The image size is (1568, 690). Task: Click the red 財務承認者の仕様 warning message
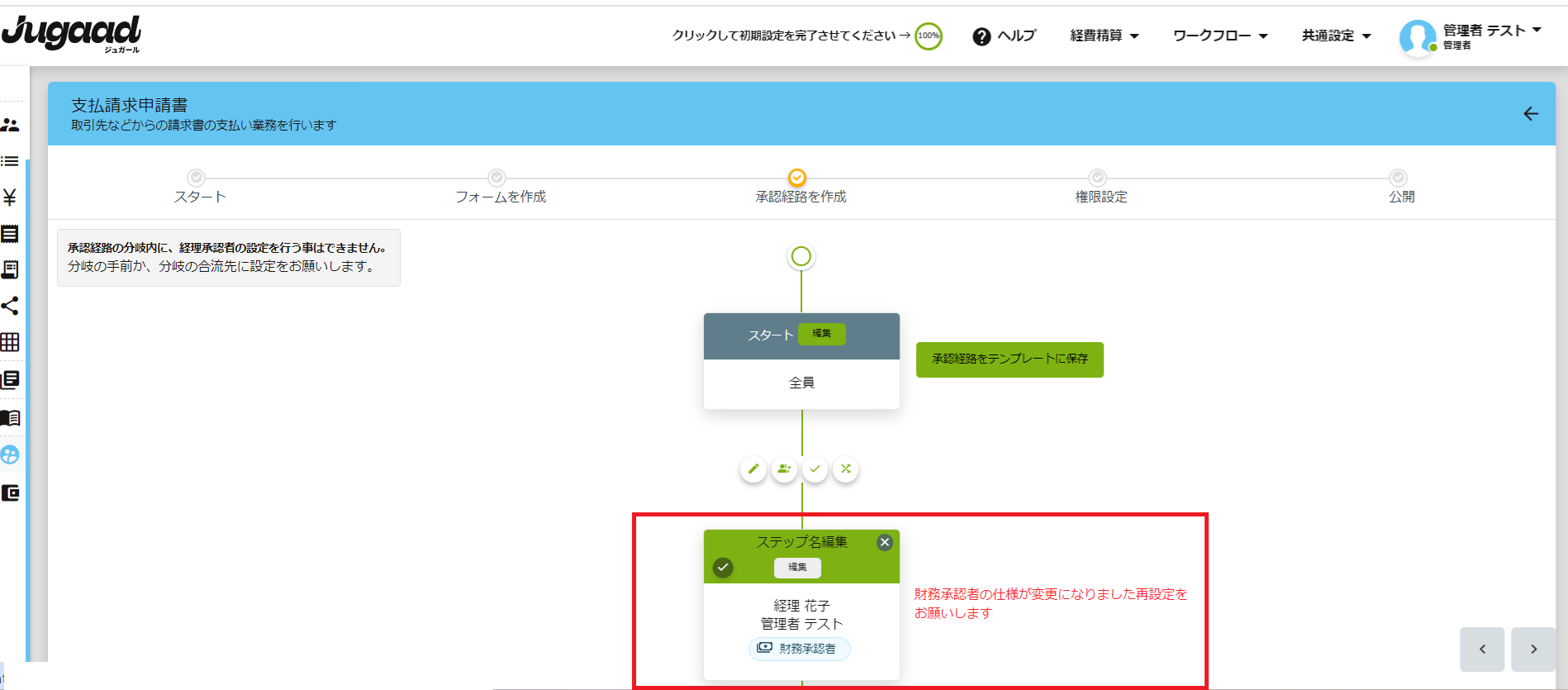pos(1050,603)
